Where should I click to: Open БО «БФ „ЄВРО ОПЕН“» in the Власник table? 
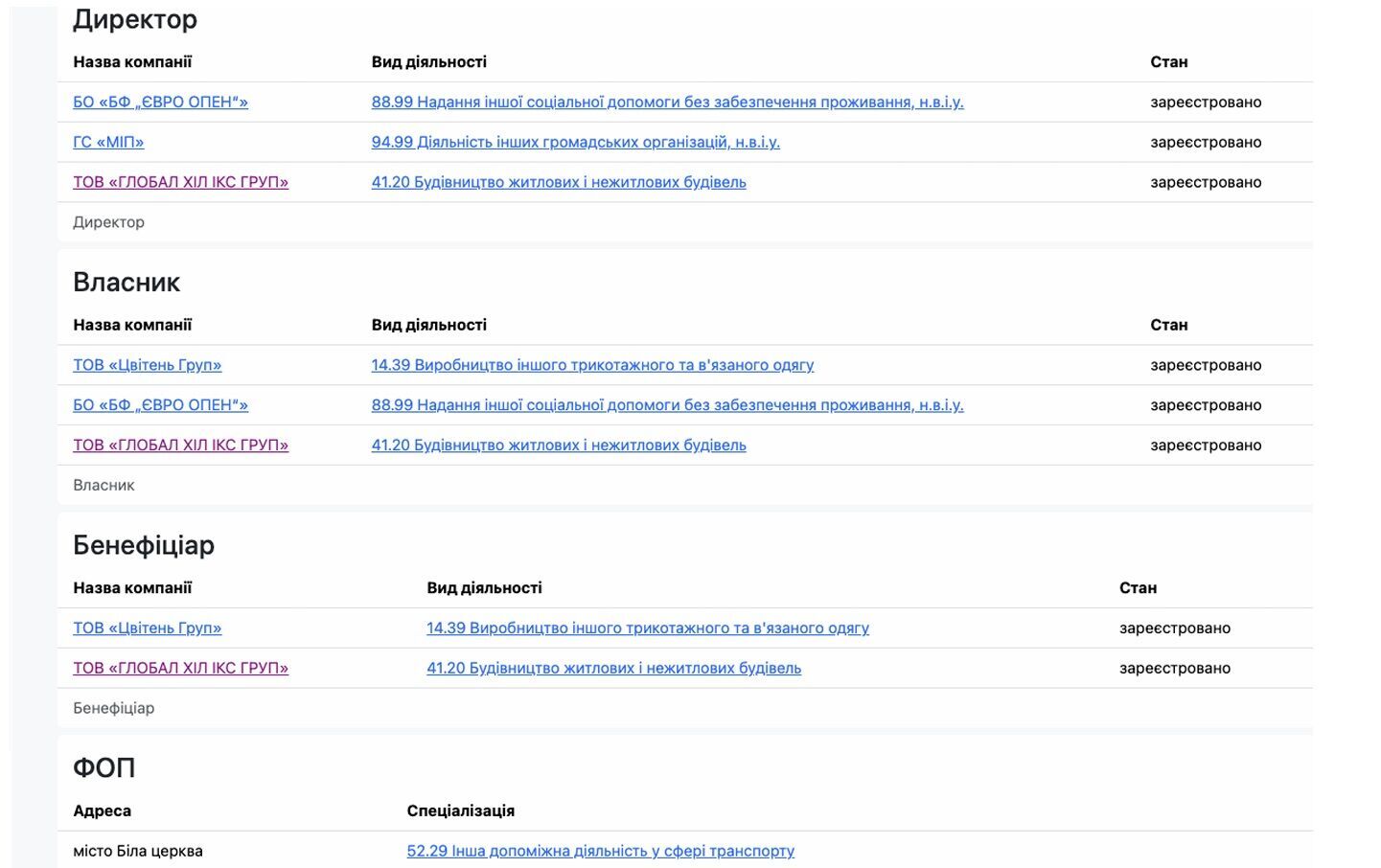click(x=160, y=405)
